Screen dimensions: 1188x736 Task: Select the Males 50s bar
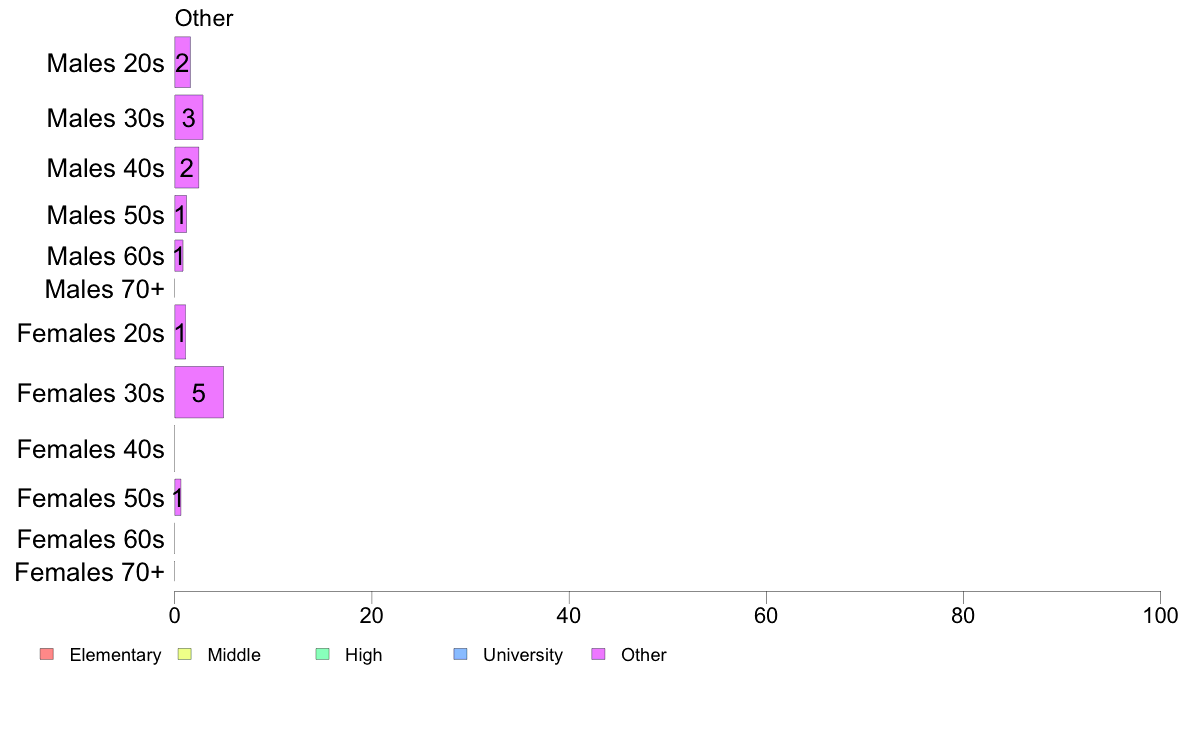click(x=180, y=215)
